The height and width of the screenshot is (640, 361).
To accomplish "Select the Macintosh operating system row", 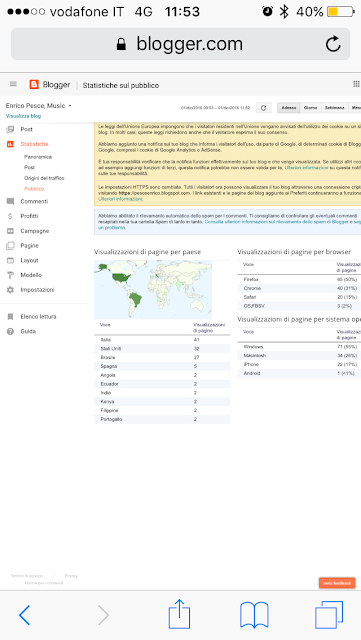I will pyautogui.click(x=299, y=356).
